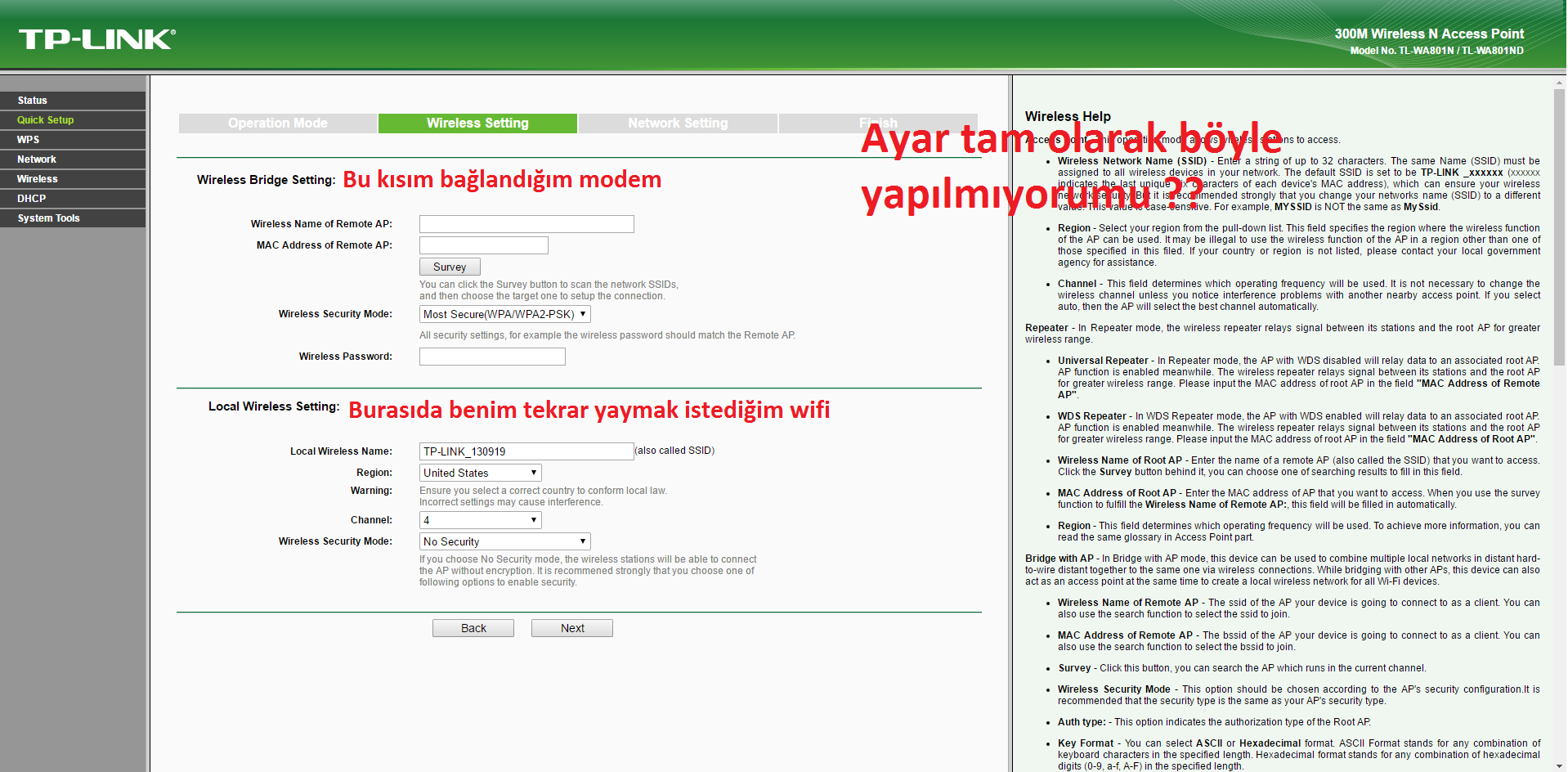The image size is (1568, 772).
Task: Select the Wireless Setting step tab
Action: coord(478,123)
